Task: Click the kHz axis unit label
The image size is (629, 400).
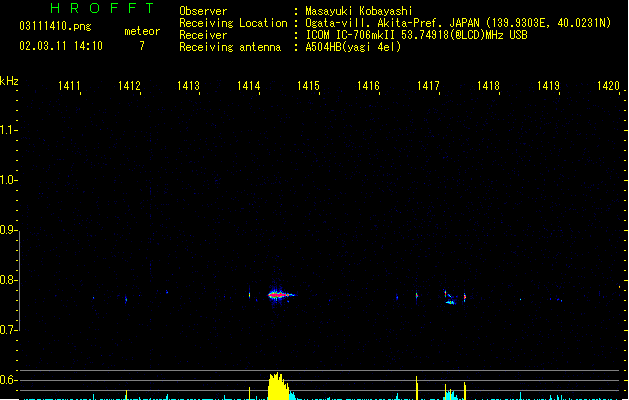Action: pos(9,81)
